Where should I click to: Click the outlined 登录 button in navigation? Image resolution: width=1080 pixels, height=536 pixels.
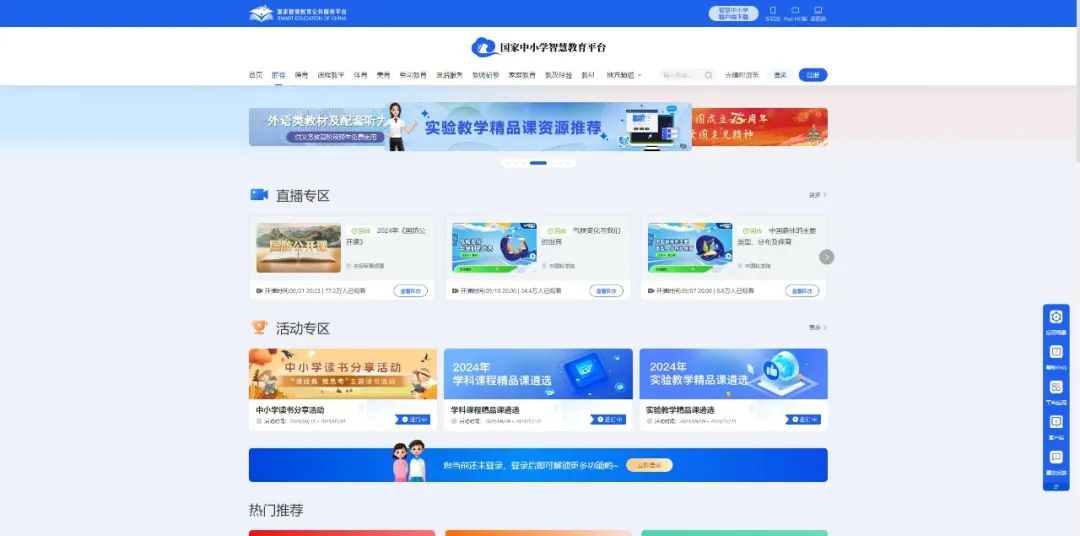pyautogui.click(x=780, y=75)
